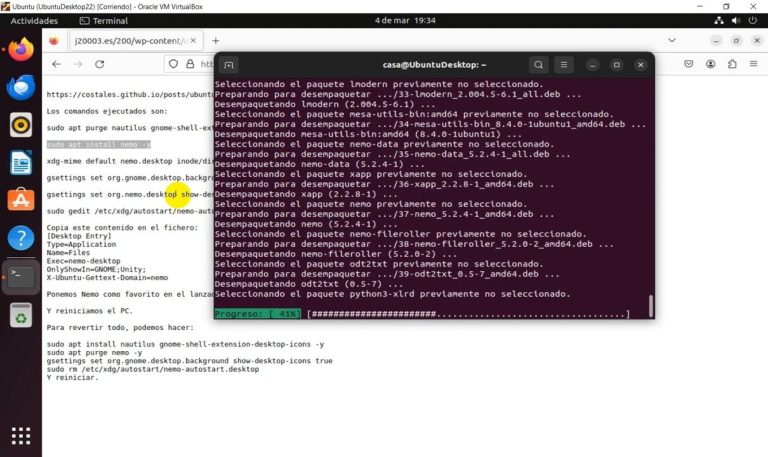This screenshot has width=768, height=457.
Task: Click the 'Exec=nemo-desktop' line
Action: click(83, 261)
